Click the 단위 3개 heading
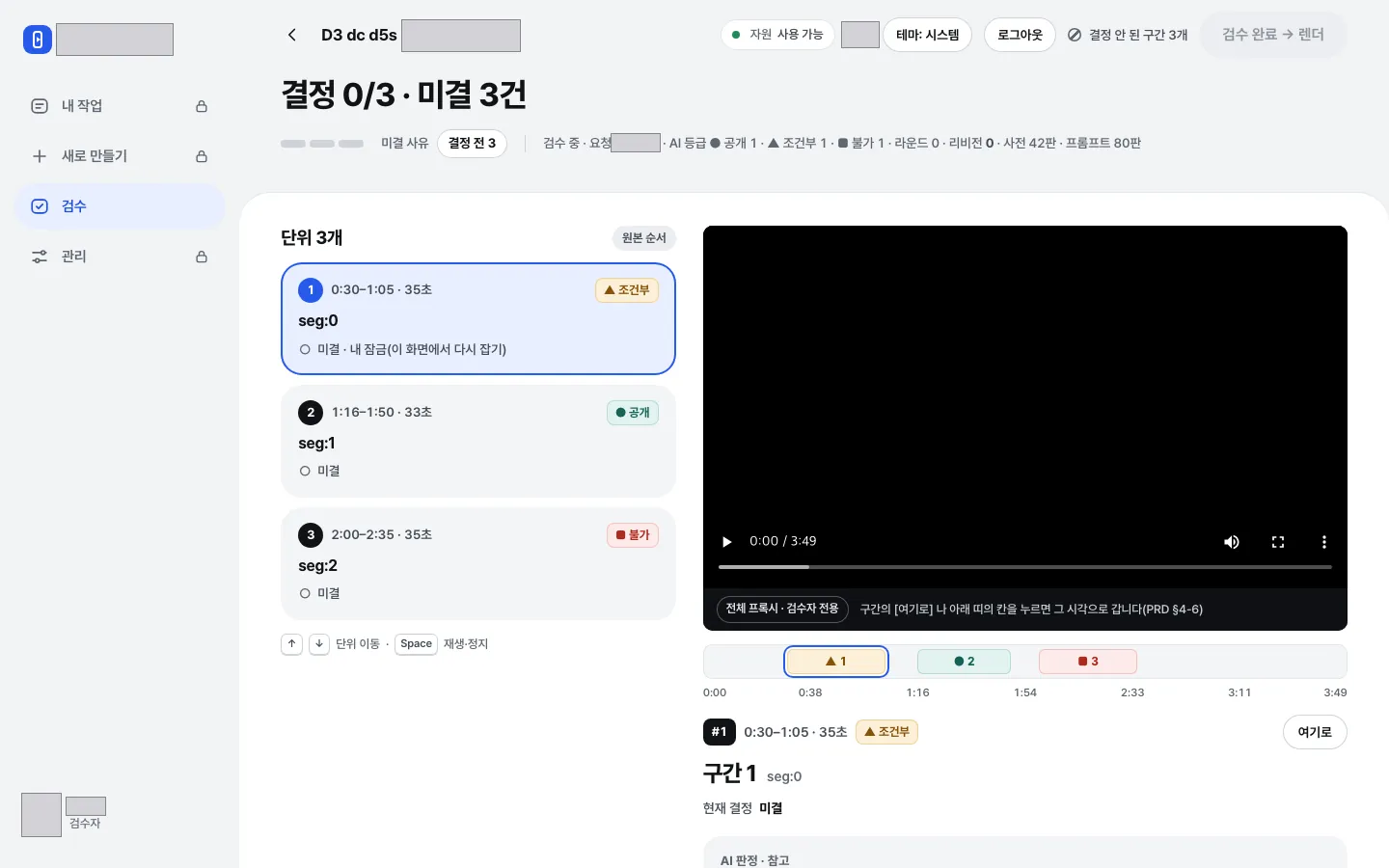The height and width of the screenshot is (868, 1389). tap(312, 238)
